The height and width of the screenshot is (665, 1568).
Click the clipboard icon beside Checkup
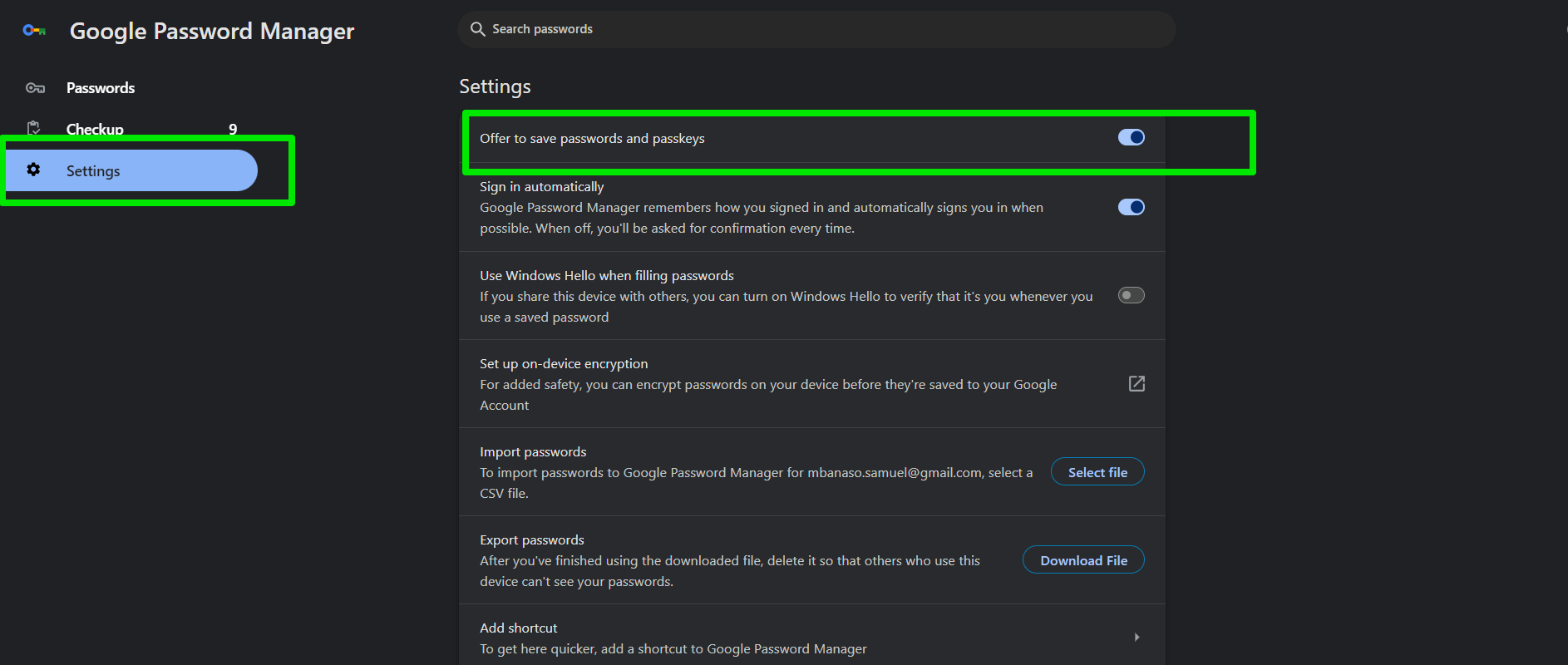coord(34,128)
